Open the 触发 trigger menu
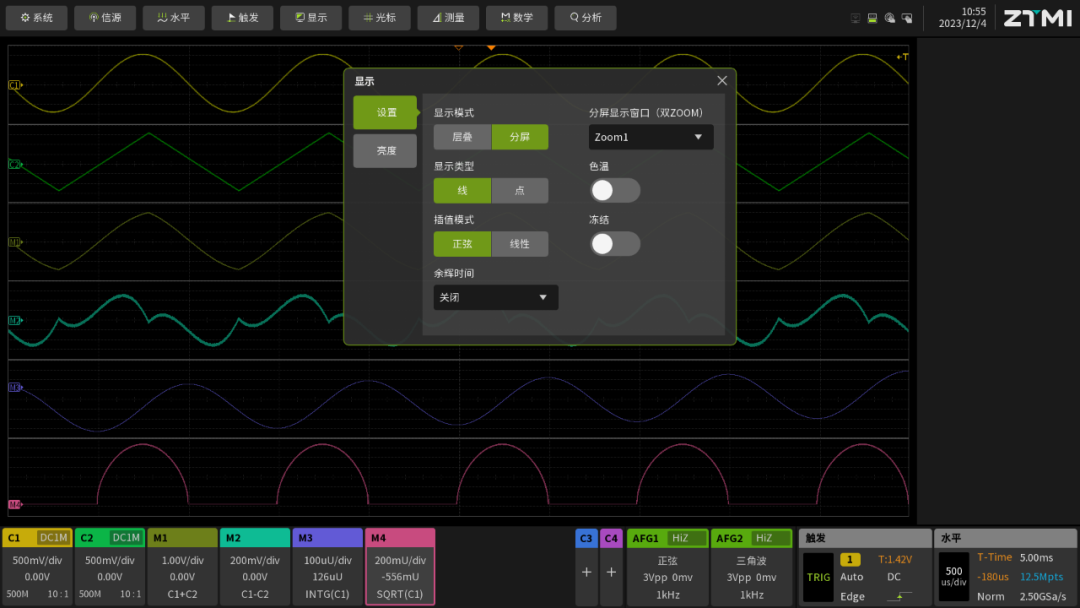Image resolution: width=1080 pixels, height=608 pixels. coord(242,18)
